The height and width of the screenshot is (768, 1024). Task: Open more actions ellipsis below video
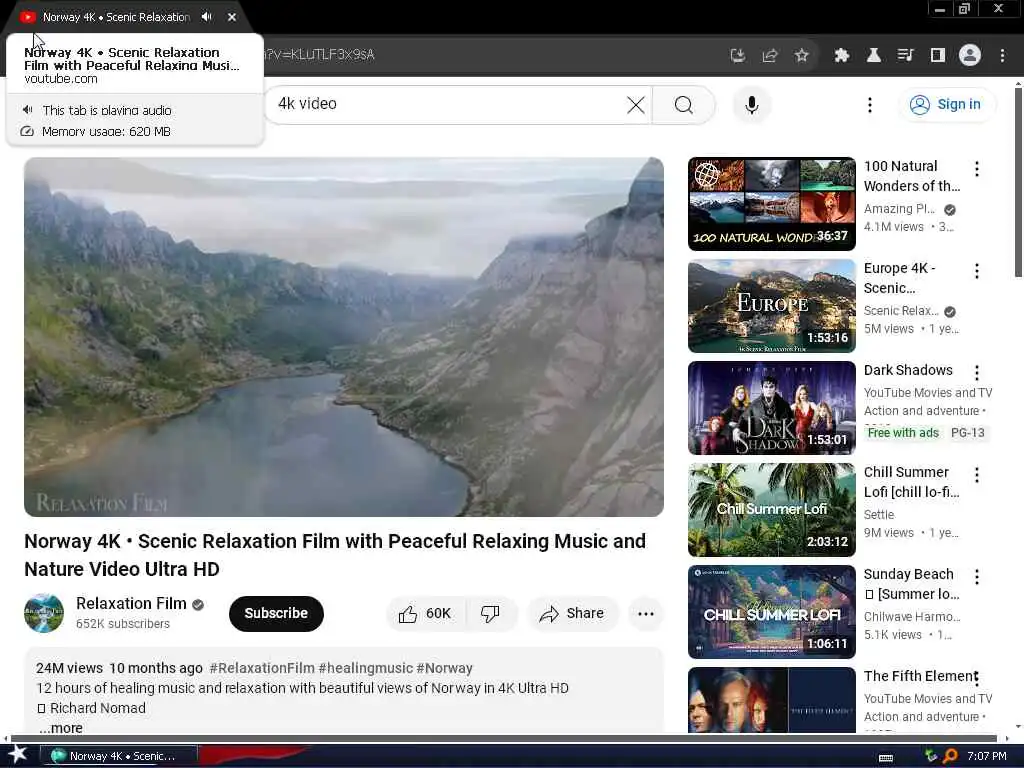pyautogui.click(x=645, y=613)
